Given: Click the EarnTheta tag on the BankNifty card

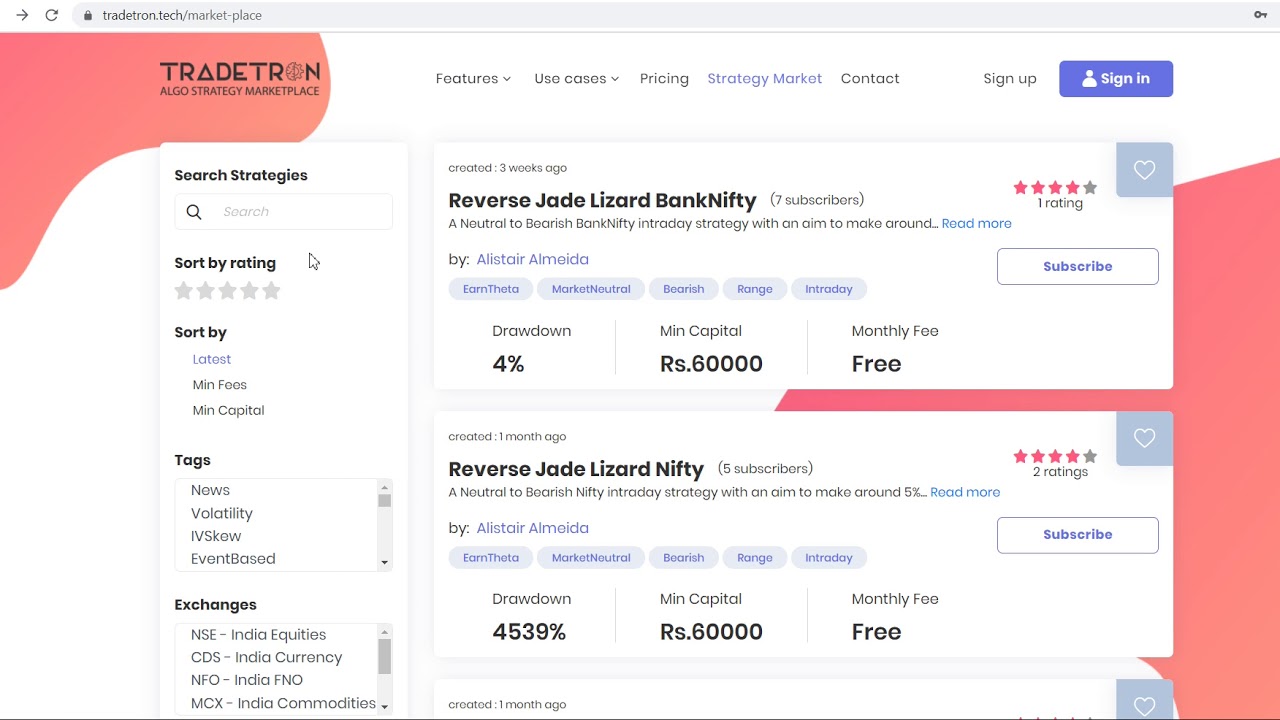Looking at the screenshot, I should pyautogui.click(x=491, y=289).
